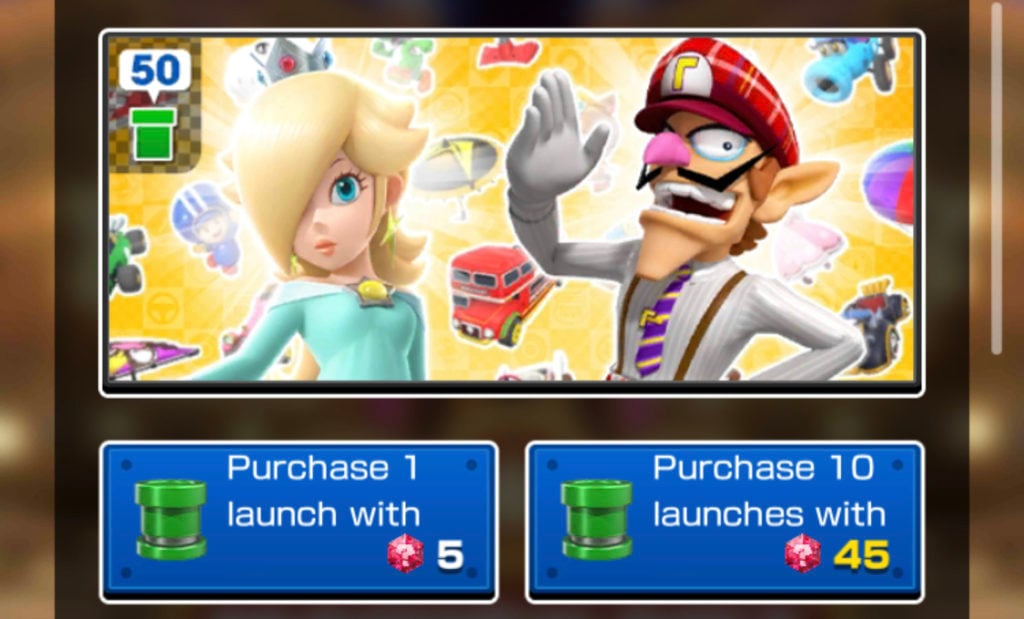Viewport: 1024px width, 619px height.
Task: Click the yellow 45 ruby price
Action: (862, 555)
